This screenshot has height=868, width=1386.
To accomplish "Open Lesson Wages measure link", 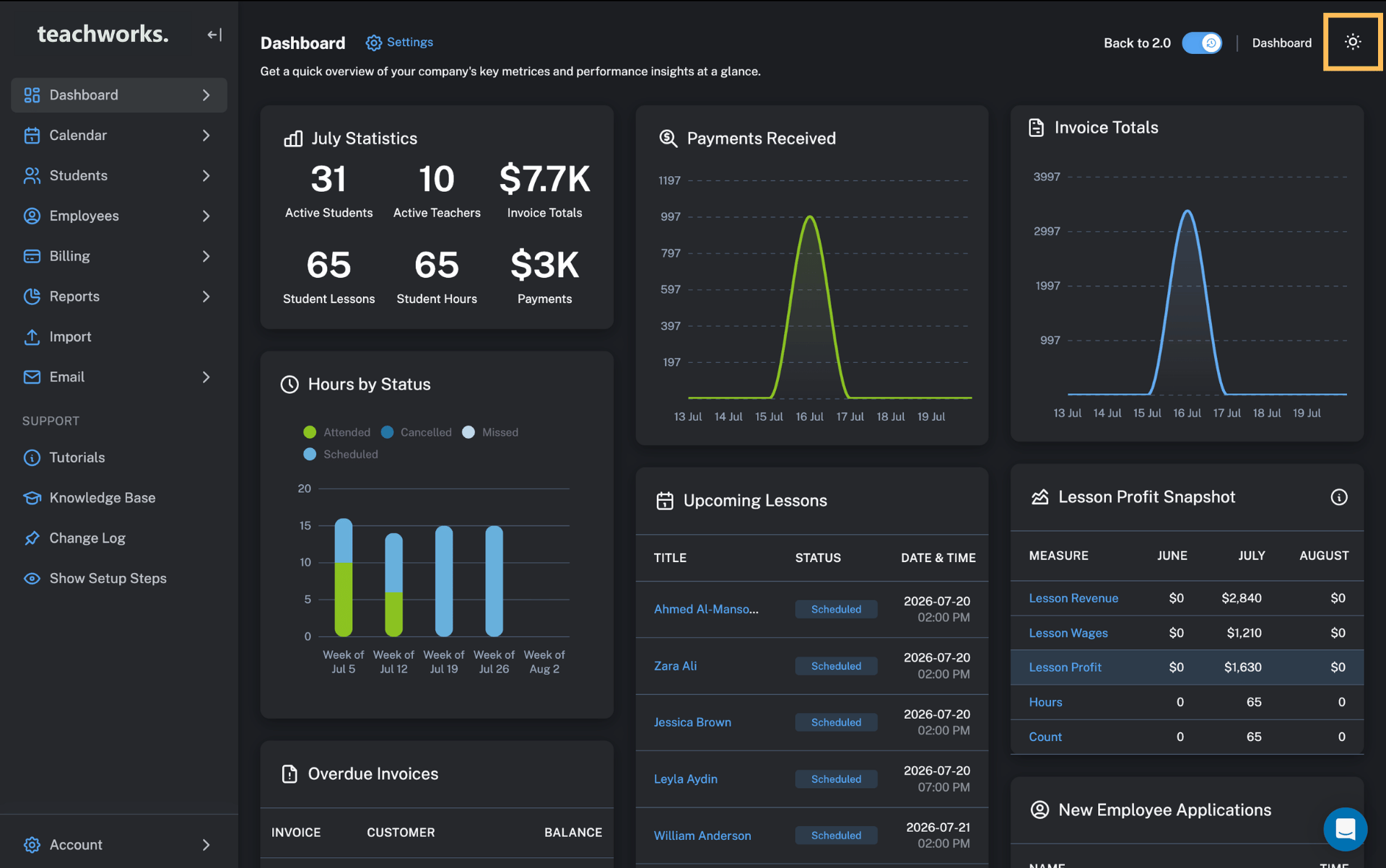I will (x=1068, y=633).
